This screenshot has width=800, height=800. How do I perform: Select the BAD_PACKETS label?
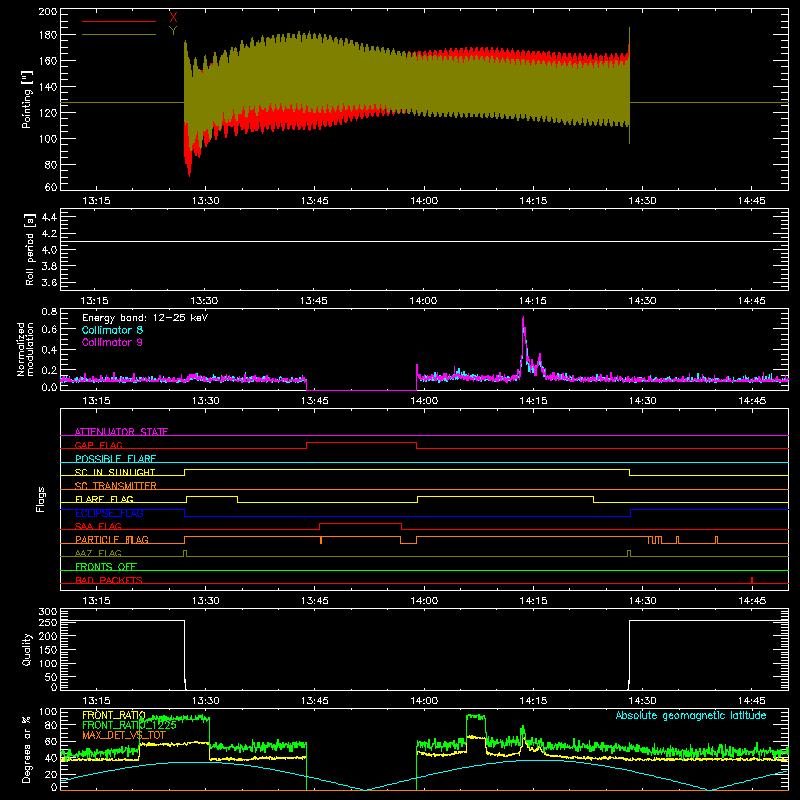click(109, 580)
